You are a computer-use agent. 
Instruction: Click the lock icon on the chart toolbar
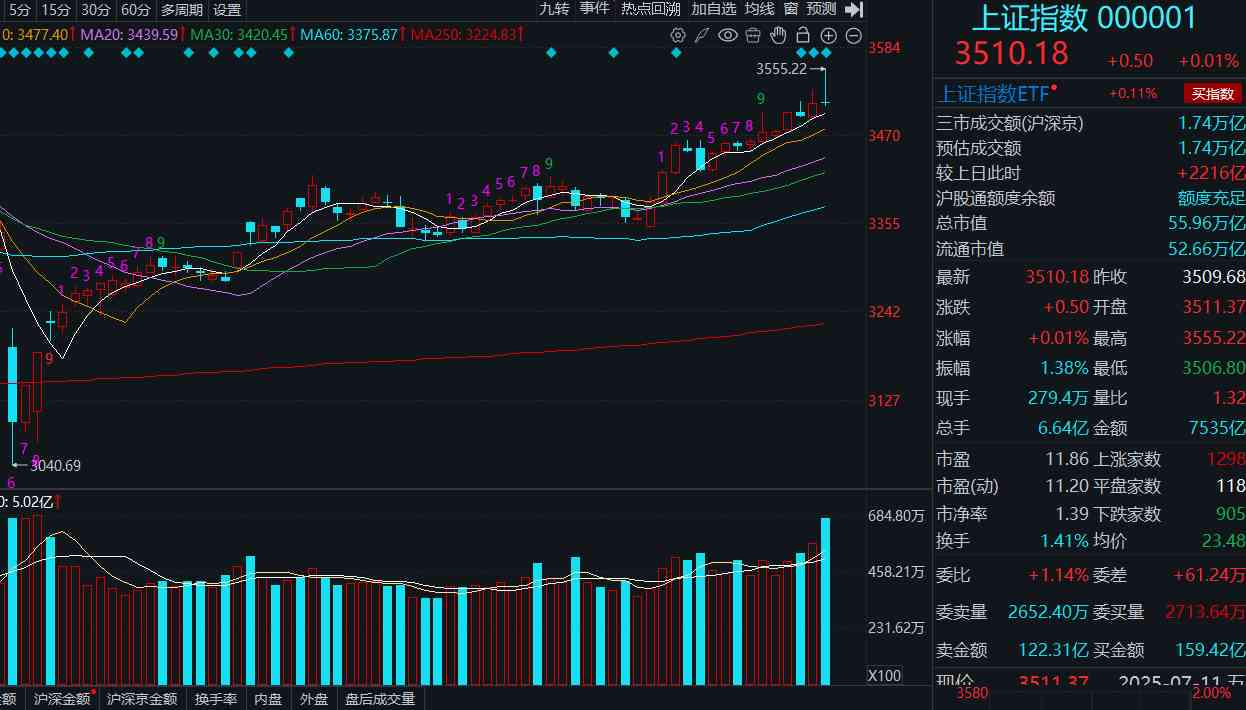[x=803, y=35]
